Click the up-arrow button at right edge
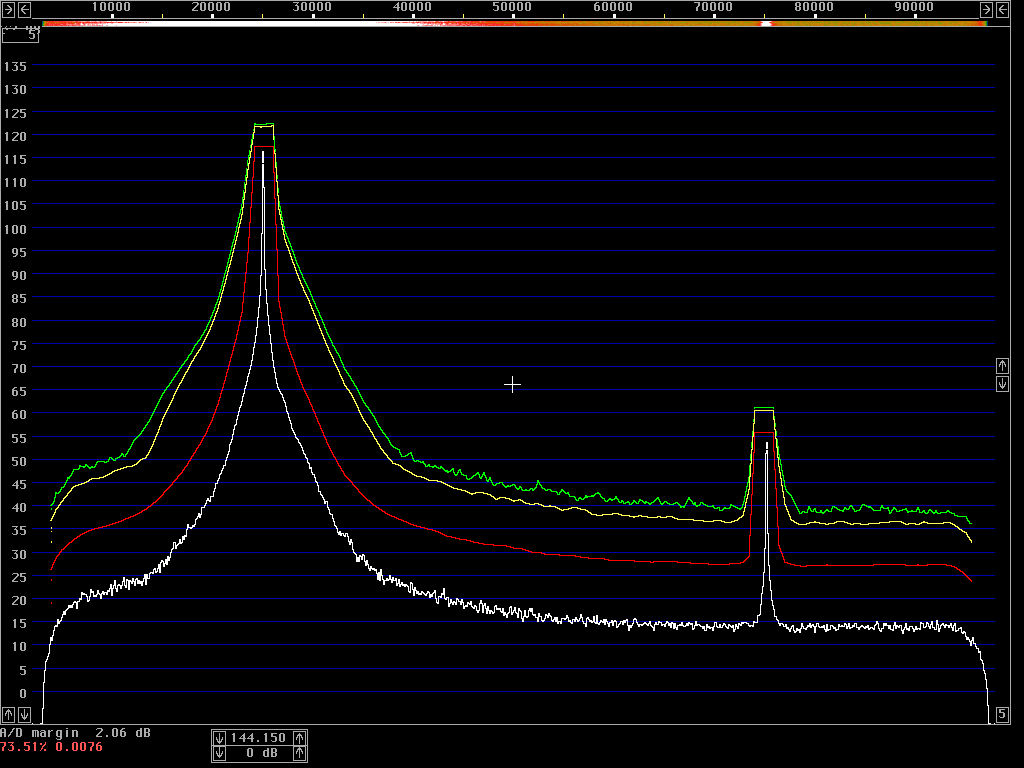 1002,366
